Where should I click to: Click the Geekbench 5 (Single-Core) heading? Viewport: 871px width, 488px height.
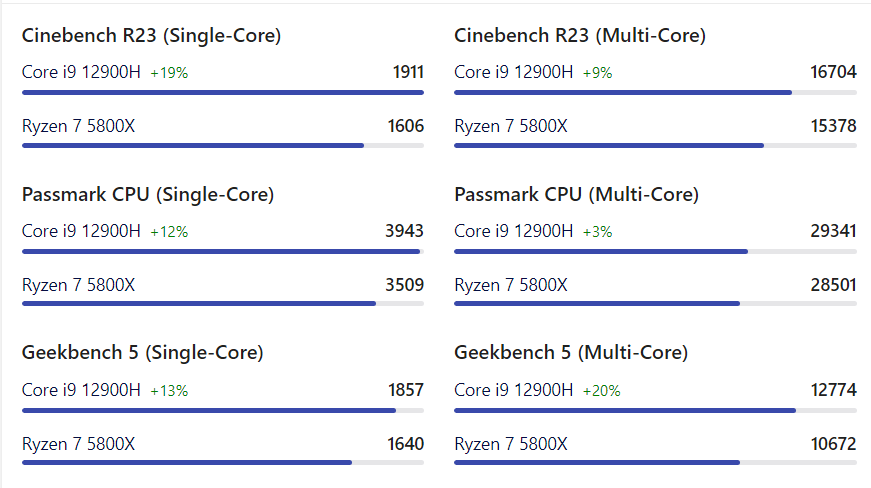point(142,353)
